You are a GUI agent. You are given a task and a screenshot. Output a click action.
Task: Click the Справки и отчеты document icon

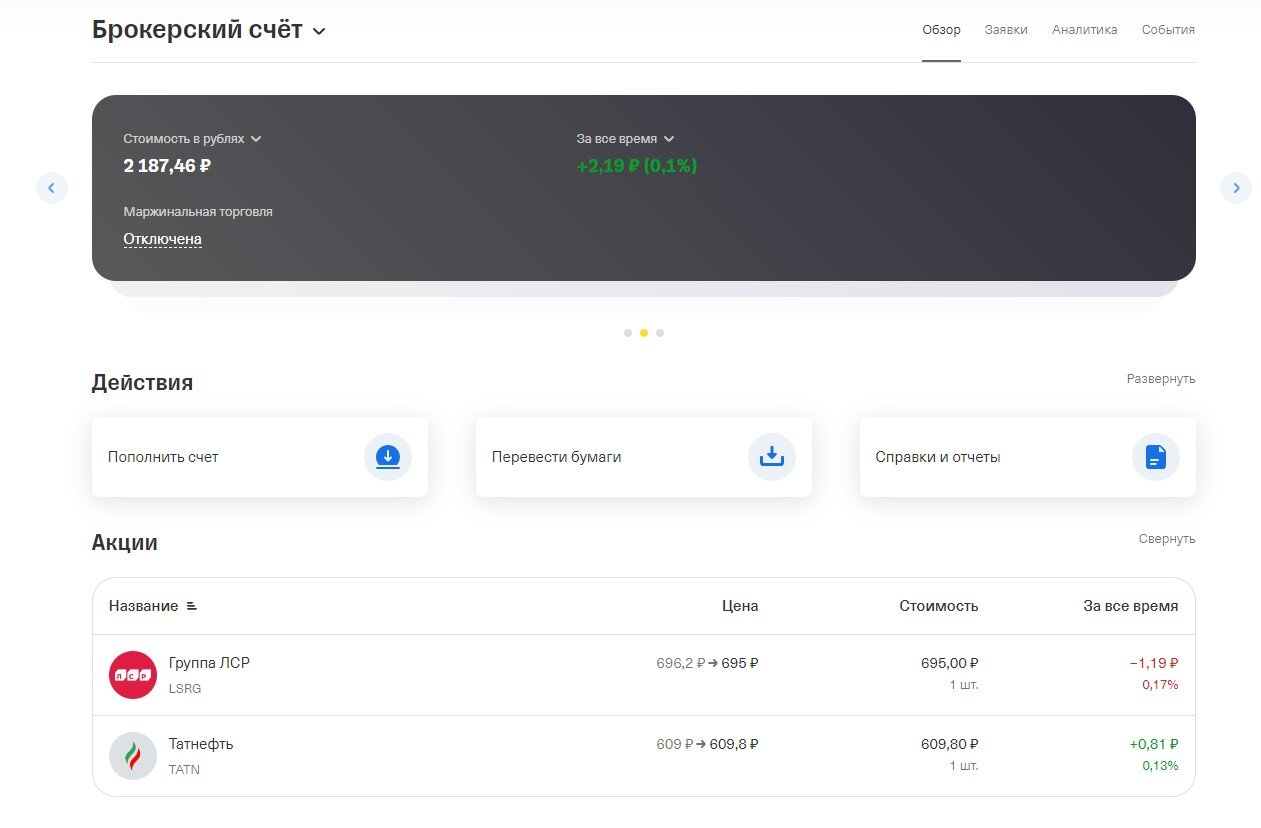pyautogui.click(x=1155, y=457)
